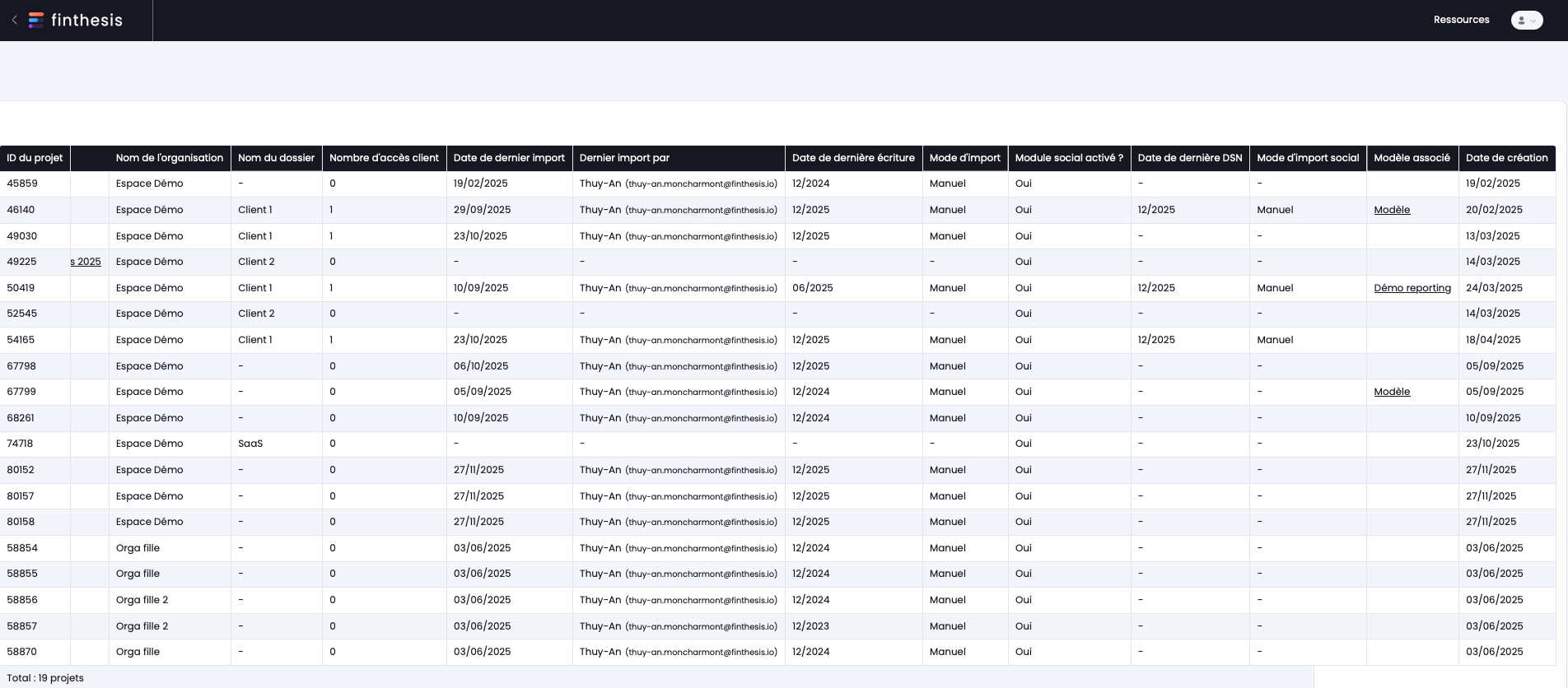The width and height of the screenshot is (1568, 688).
Task: Click the Nombre d'accès client header
Action: point(384,158)
